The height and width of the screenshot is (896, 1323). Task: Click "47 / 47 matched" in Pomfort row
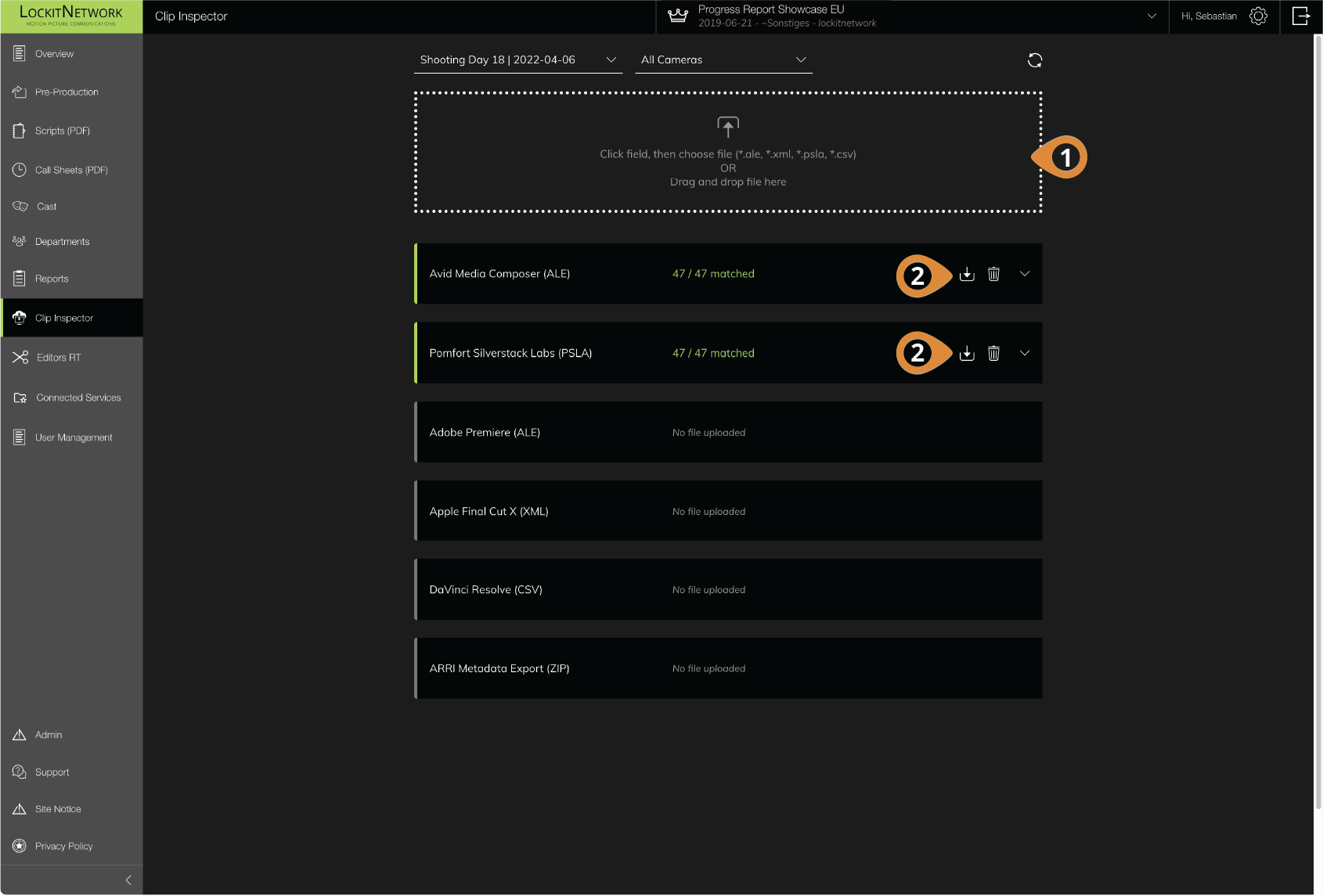pyautogui.click(x=713, y=353)
